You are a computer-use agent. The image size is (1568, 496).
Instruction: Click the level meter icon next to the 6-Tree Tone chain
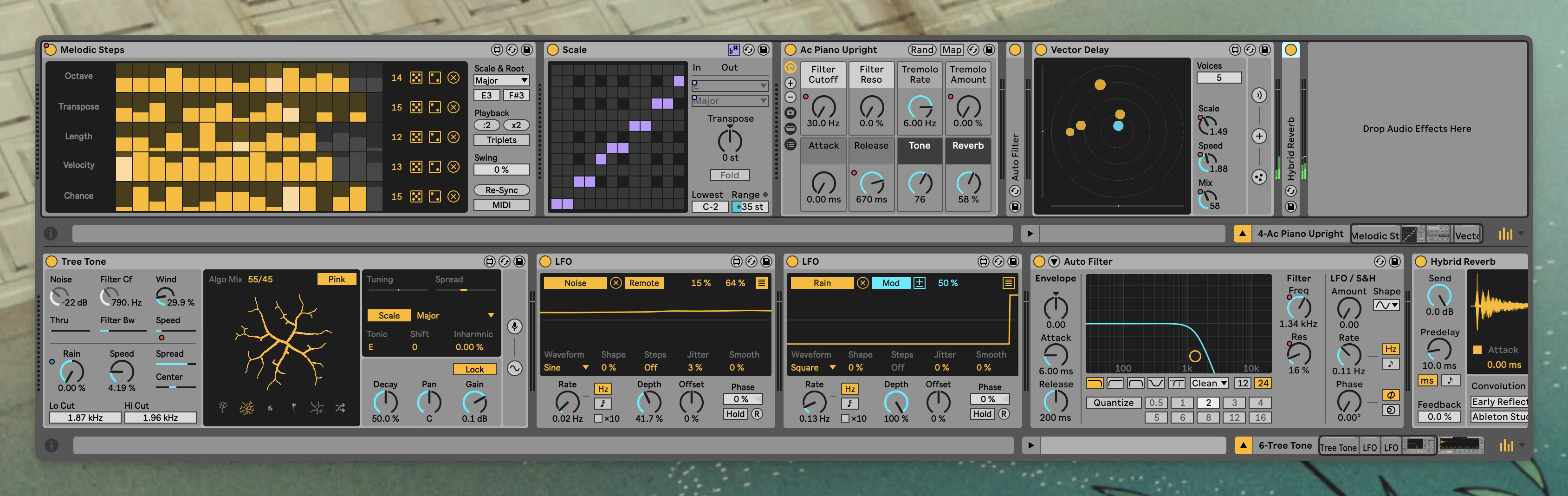[x=1506, y=446]
